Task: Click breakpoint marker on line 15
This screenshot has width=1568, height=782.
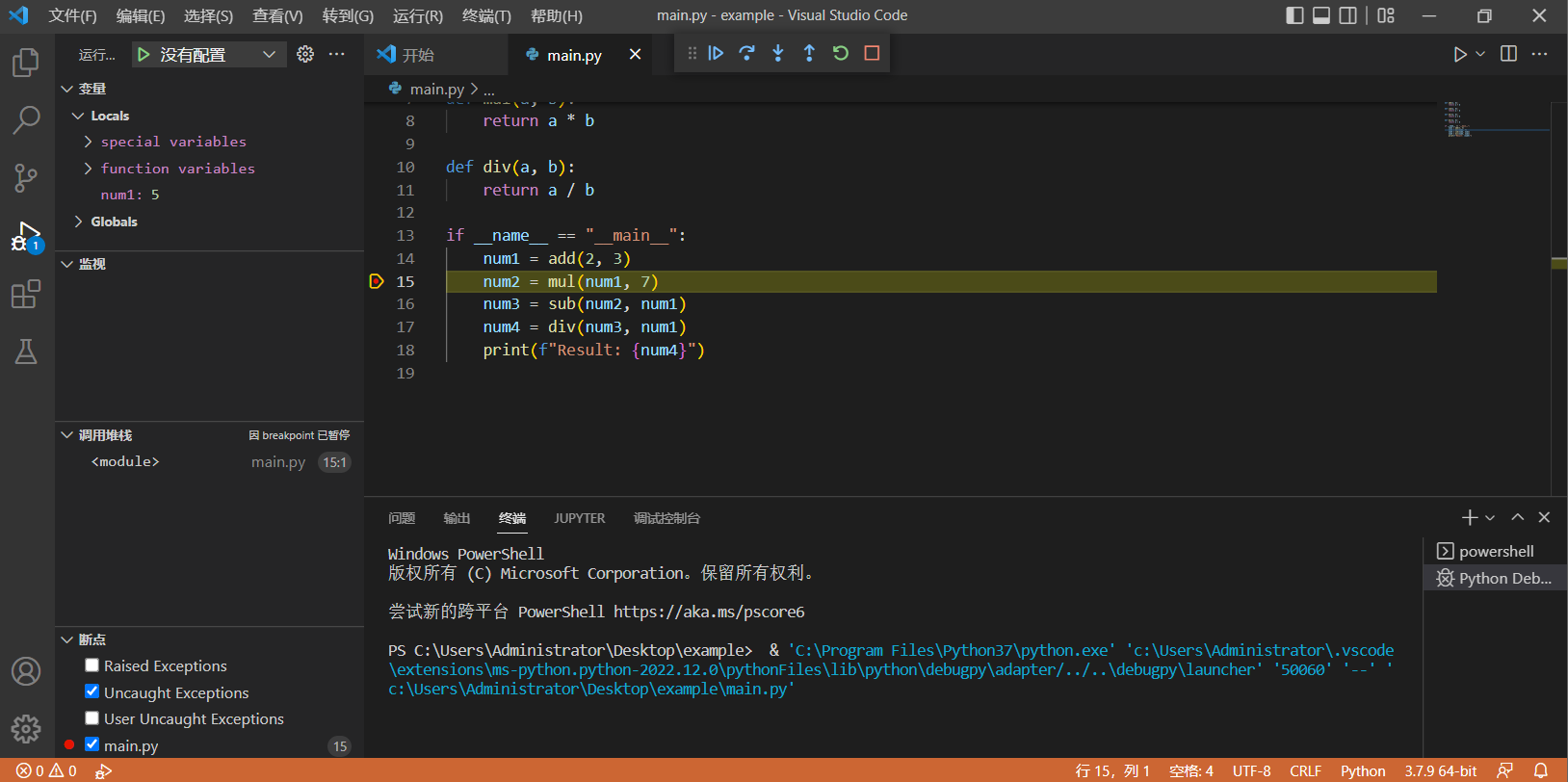Action: pos(377,281)
